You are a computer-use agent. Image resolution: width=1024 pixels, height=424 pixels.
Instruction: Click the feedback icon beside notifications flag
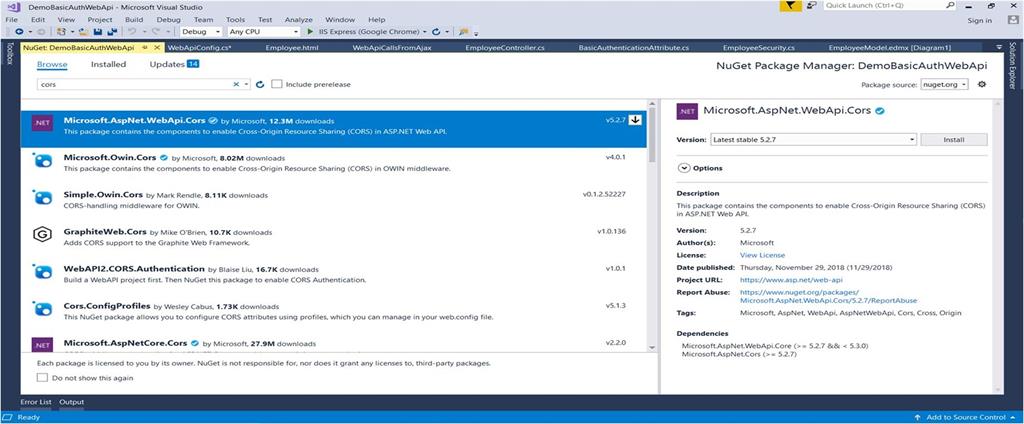(811, 5)
